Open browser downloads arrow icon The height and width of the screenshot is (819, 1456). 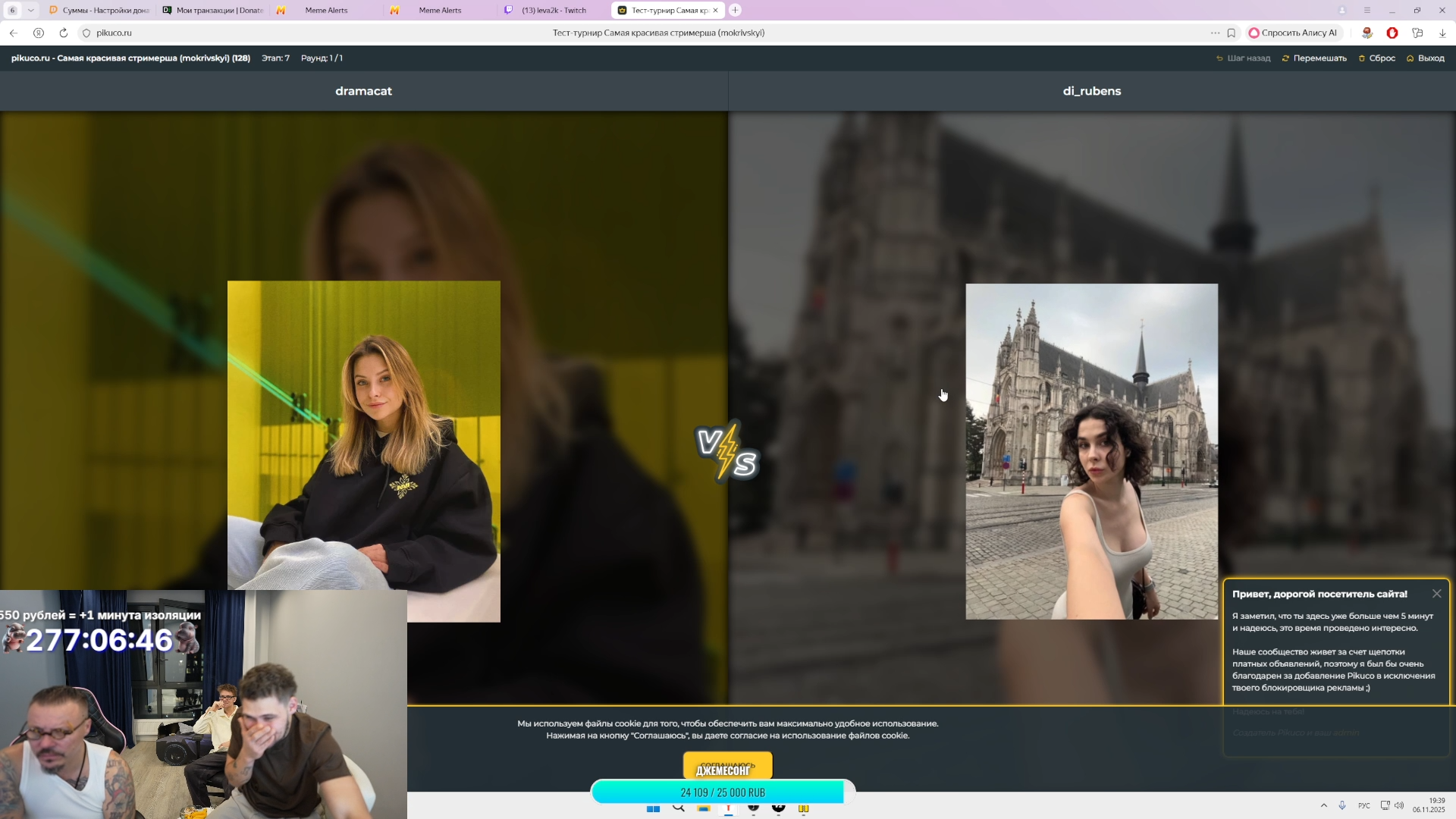click(1442, 33)
